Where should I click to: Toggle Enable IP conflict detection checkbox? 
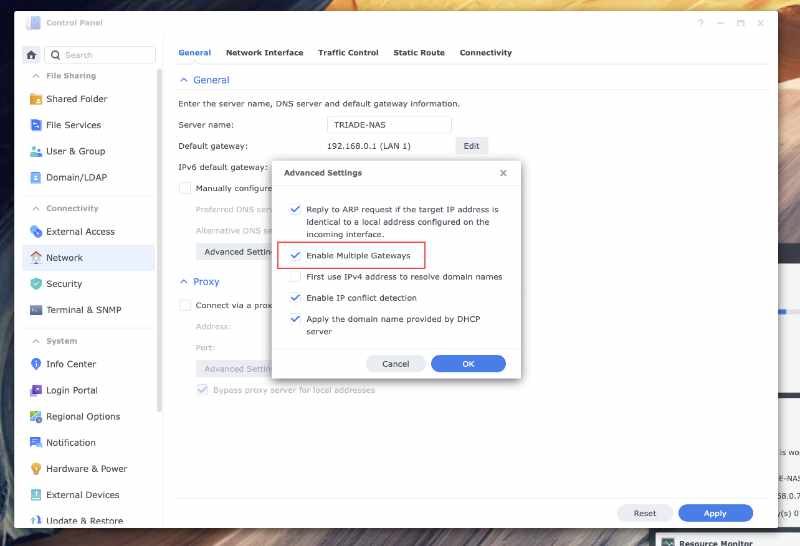point(295,298)
